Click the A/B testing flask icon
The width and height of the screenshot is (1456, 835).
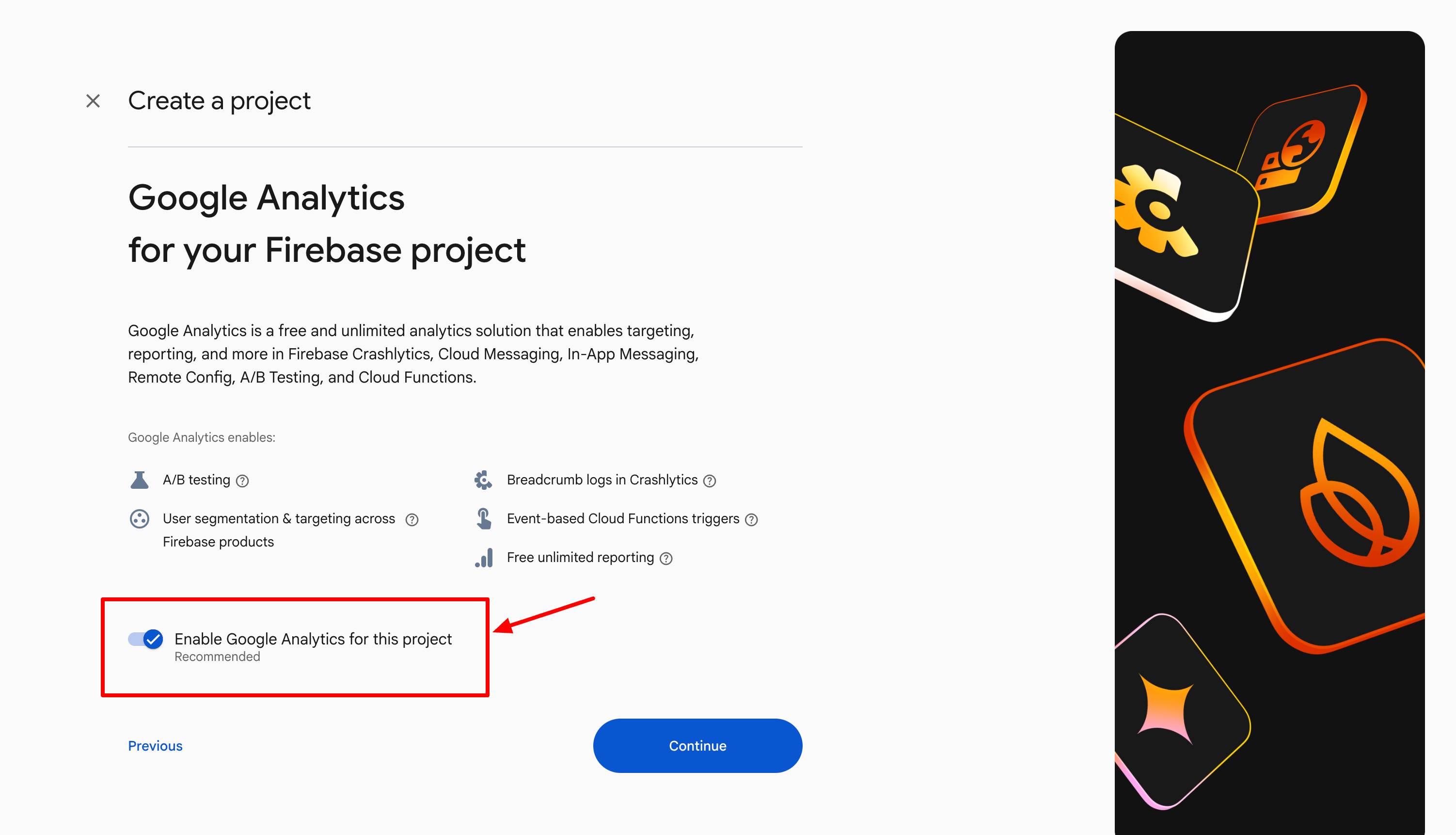coord(139,480)
